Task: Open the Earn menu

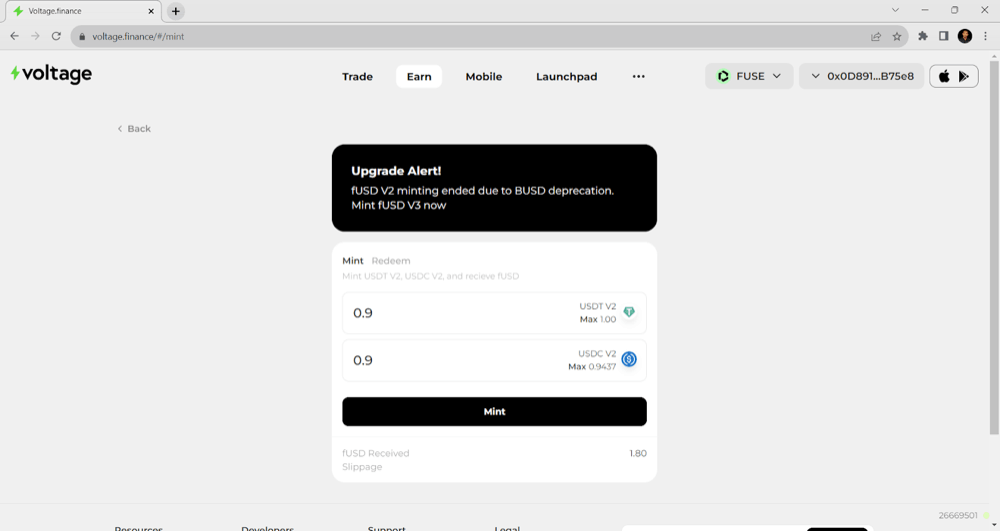Action: [419, 76]
